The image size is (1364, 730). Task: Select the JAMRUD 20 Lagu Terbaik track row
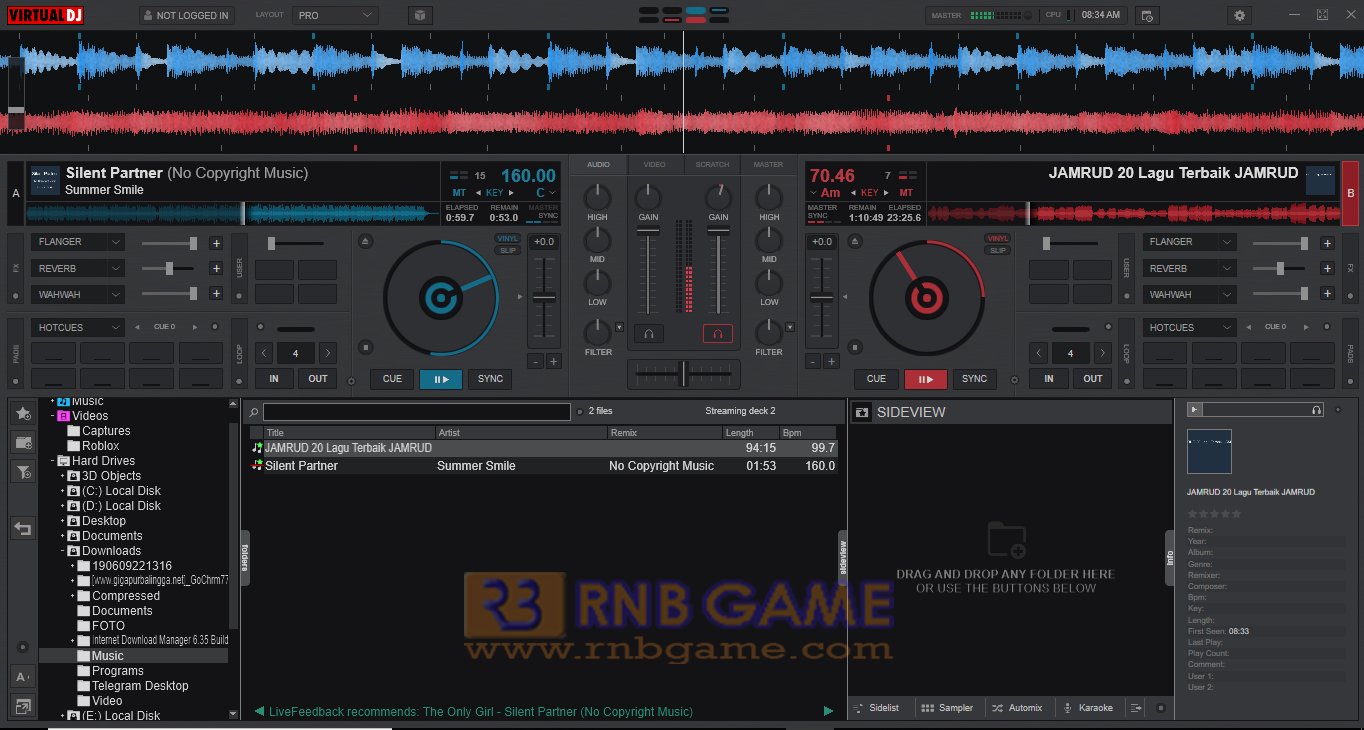543,448
